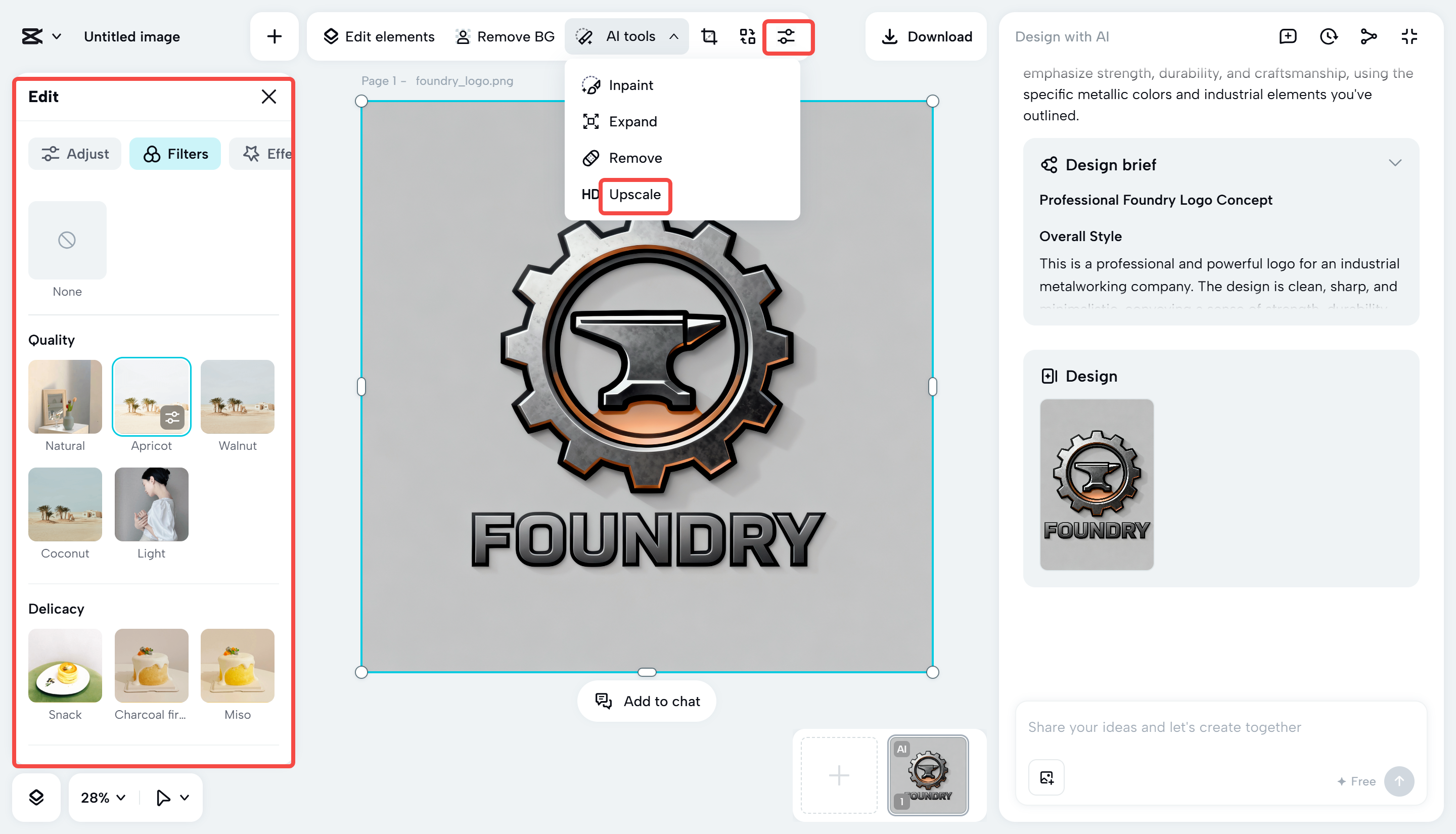Image resolution: width=1456 pixels, height=834 pixels.
Task: Select the Walnut filter
Action: point(237,396)
